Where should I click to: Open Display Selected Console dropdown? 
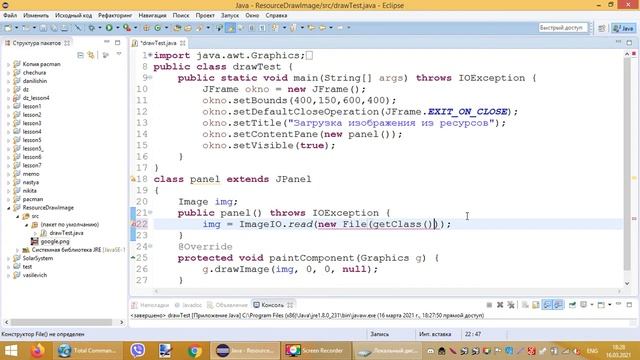(592, 305)
